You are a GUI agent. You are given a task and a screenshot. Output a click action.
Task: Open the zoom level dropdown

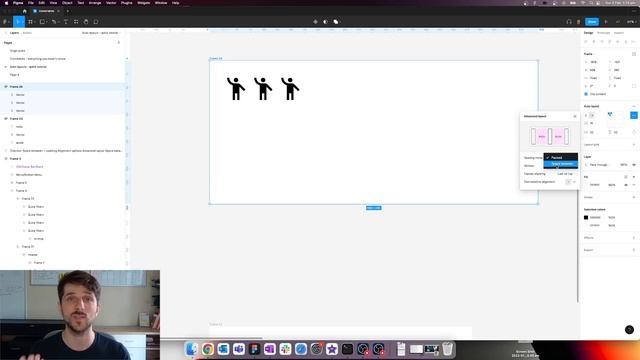click(x=631, y=22)
